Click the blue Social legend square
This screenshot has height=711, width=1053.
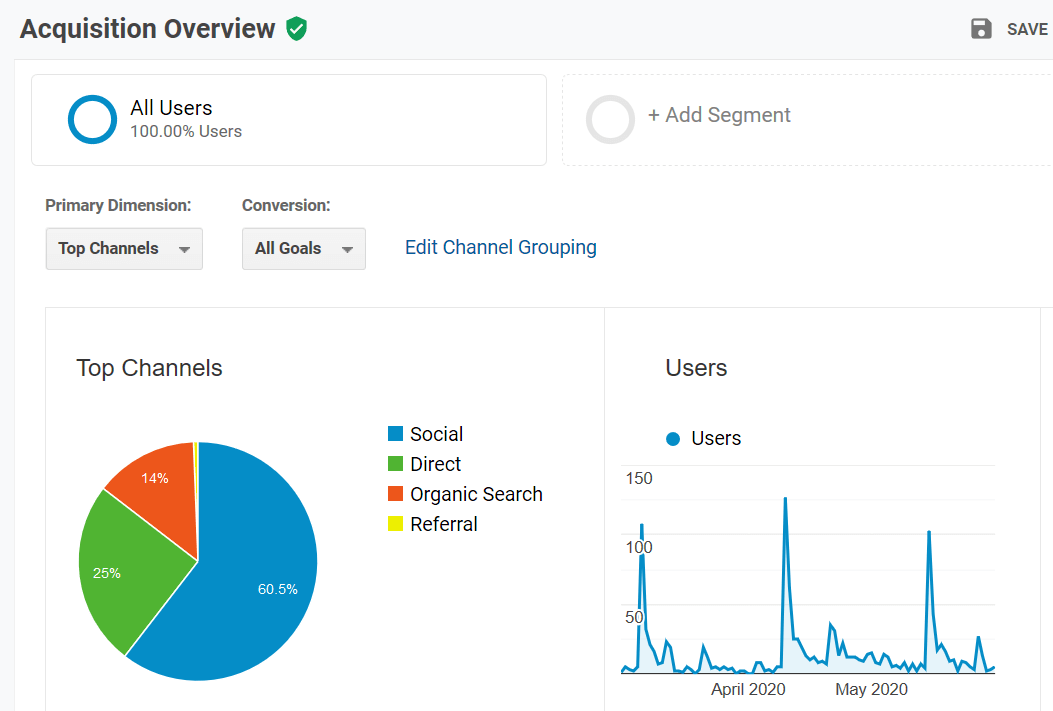click(x=394, y=433)
